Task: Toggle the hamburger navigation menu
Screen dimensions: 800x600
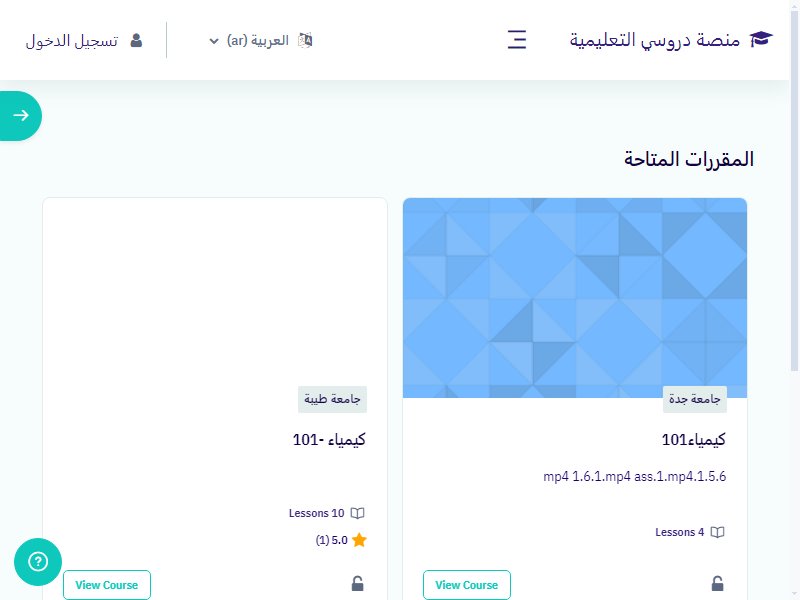Action: [517, 40]
